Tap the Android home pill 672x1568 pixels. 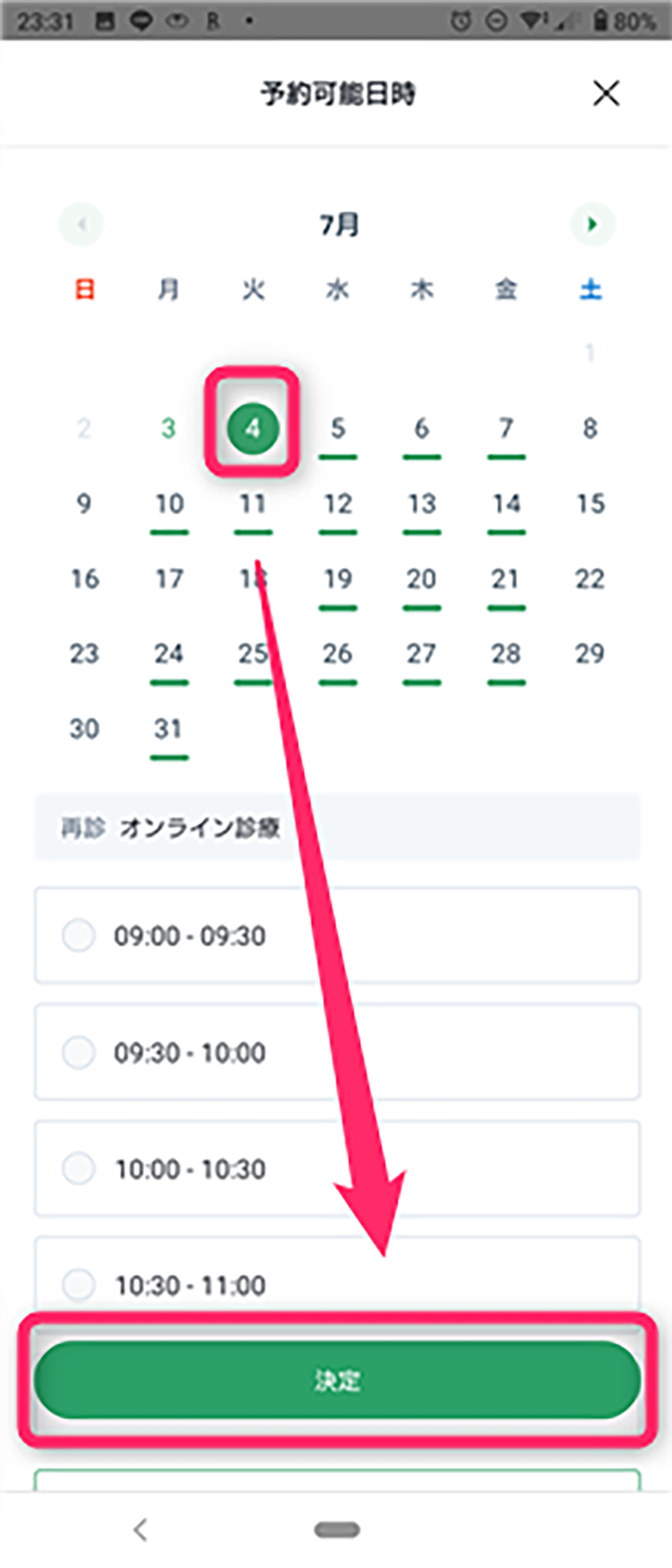coord(336,1529)
